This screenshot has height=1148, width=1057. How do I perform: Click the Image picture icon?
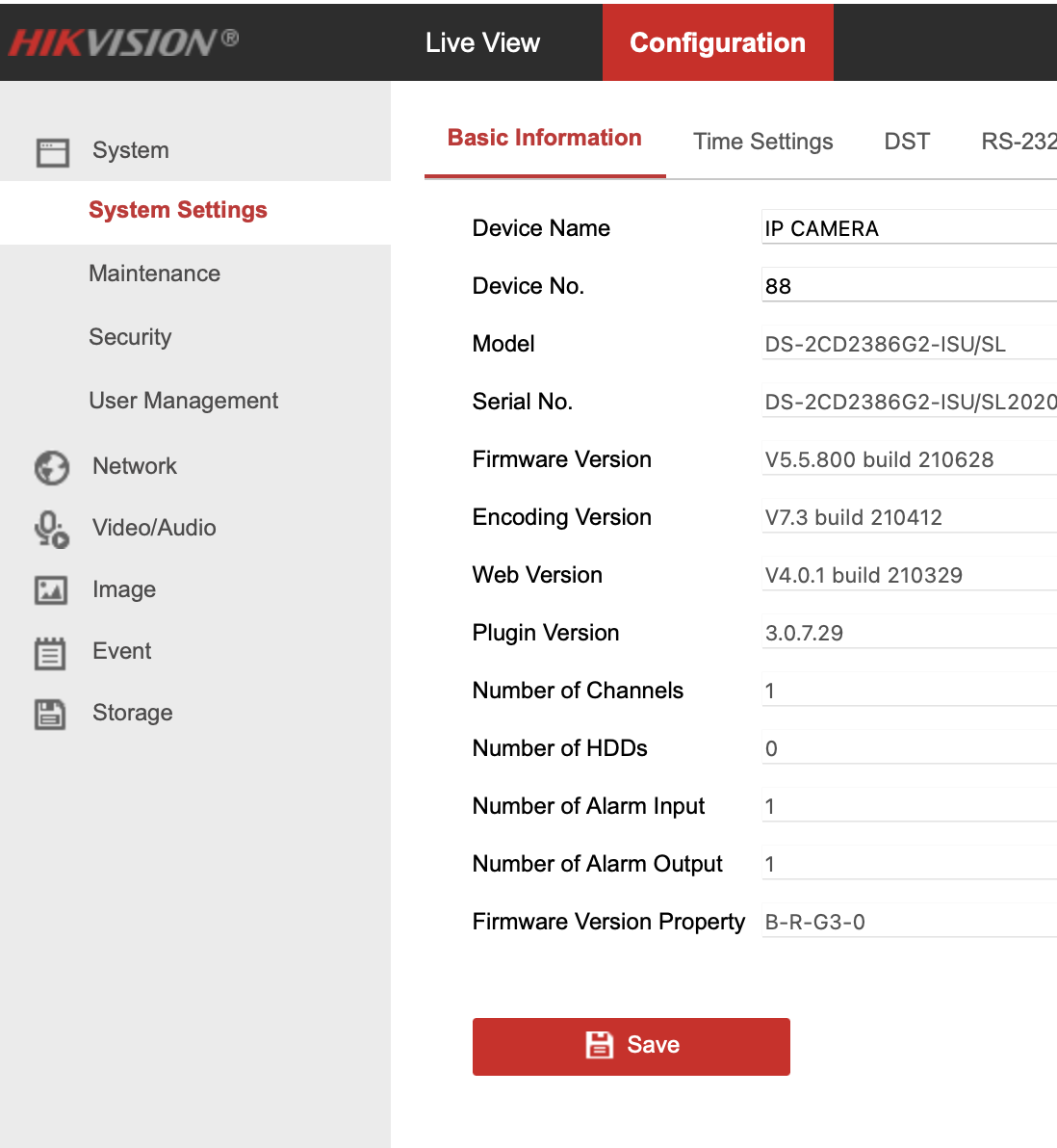[x=51, y=590]
